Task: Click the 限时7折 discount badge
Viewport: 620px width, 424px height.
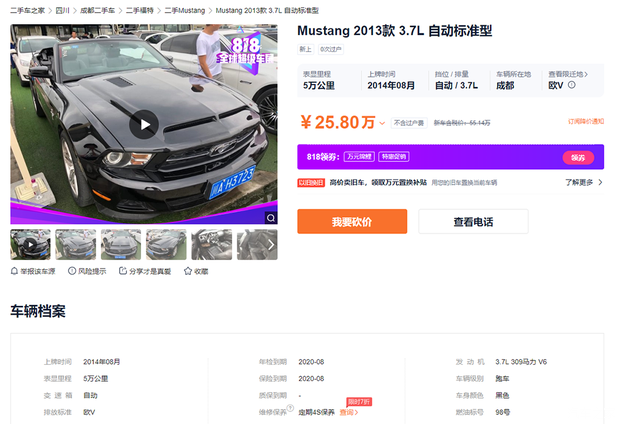Action: (x=359, y=402)
